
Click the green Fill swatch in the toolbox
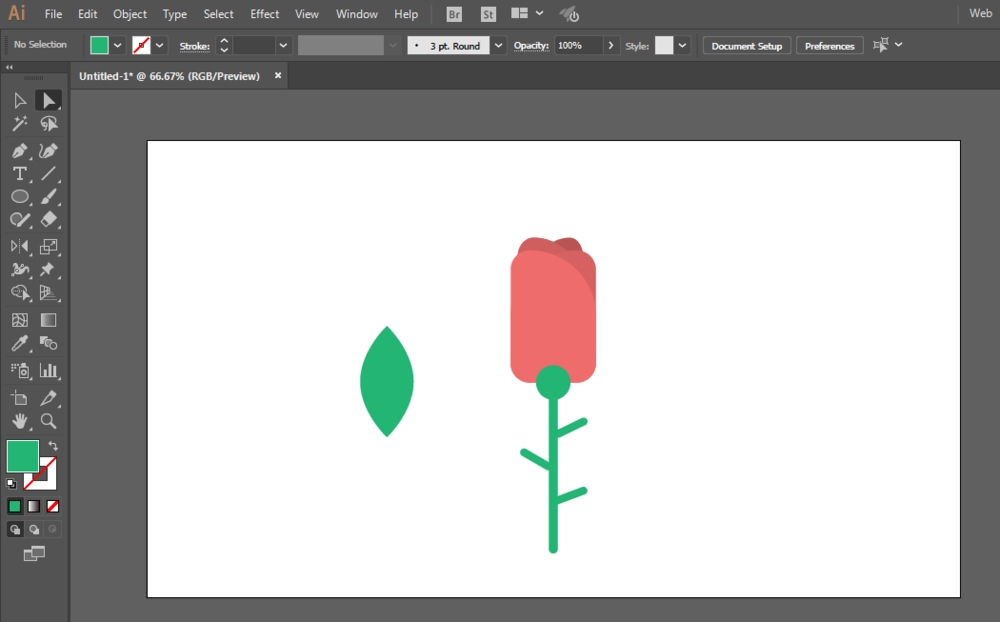(22, 455)
